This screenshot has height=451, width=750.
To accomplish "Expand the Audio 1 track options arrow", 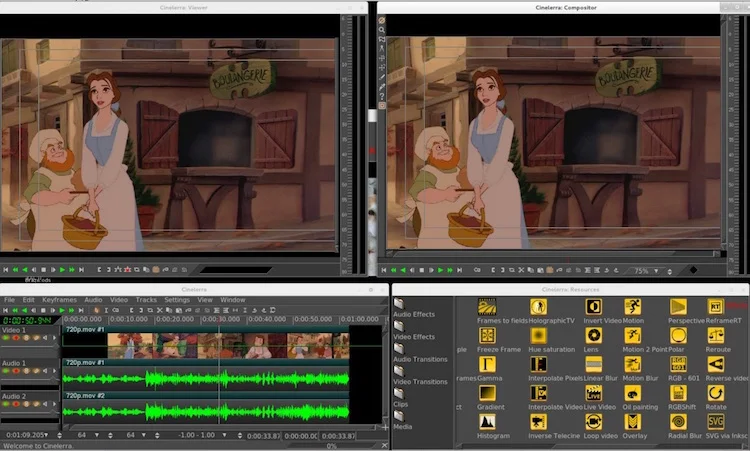I will pos(54,371).
